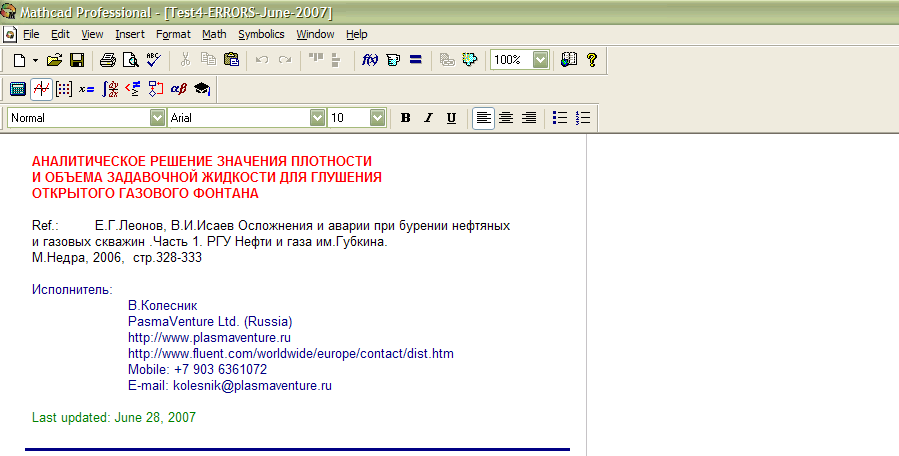Open the Help menu
The width and height of the screenshot is (899, 456).
[357, 34]
